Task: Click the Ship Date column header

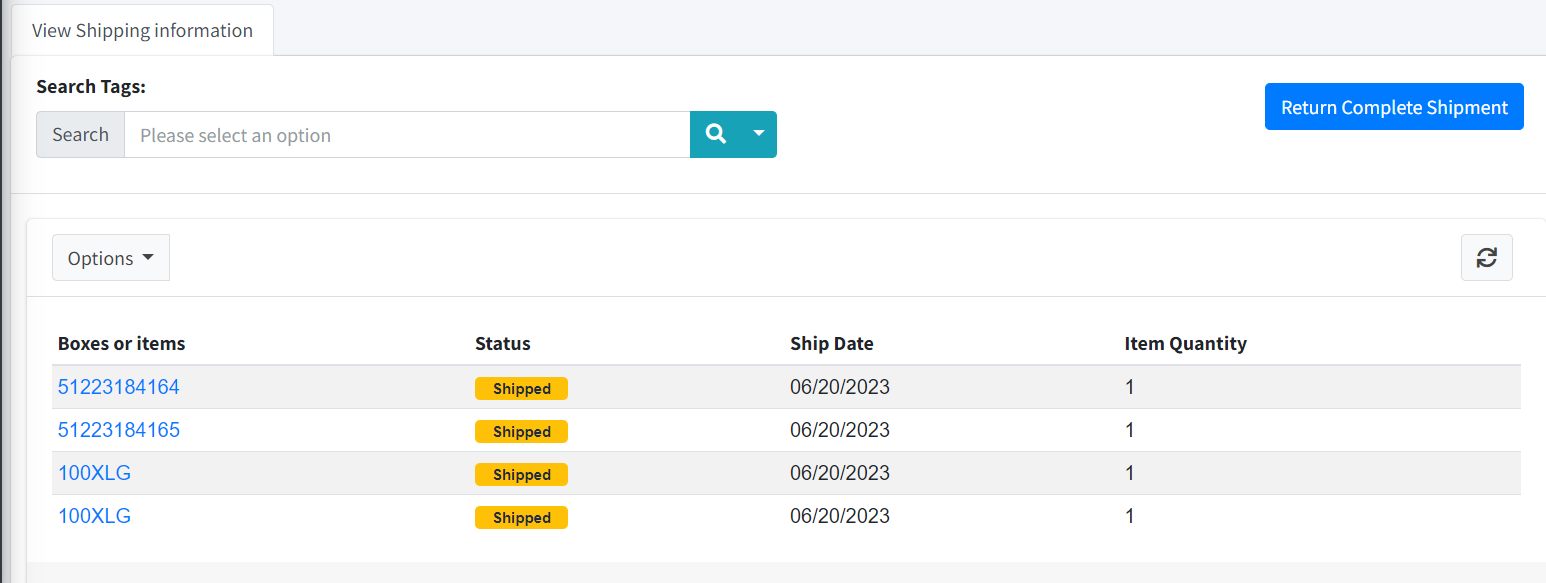Action: pyautogui.click(x=831, y=343)
